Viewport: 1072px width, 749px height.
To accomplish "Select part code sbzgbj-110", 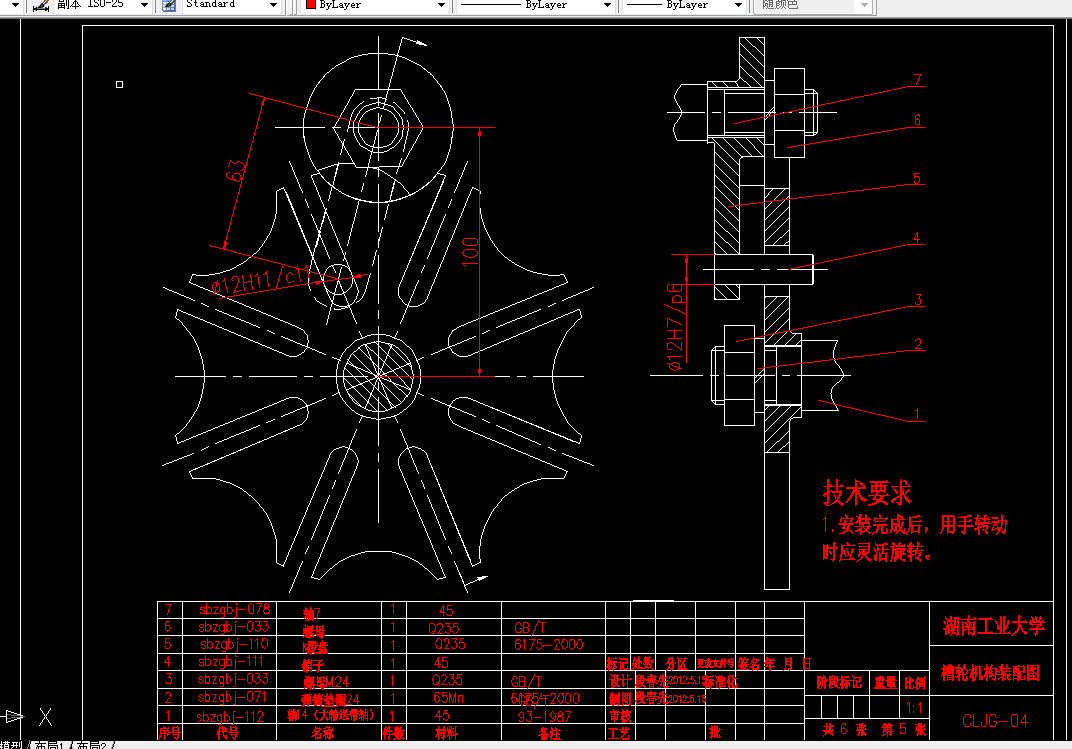I will pyautogui.click(x=234, y=644).
